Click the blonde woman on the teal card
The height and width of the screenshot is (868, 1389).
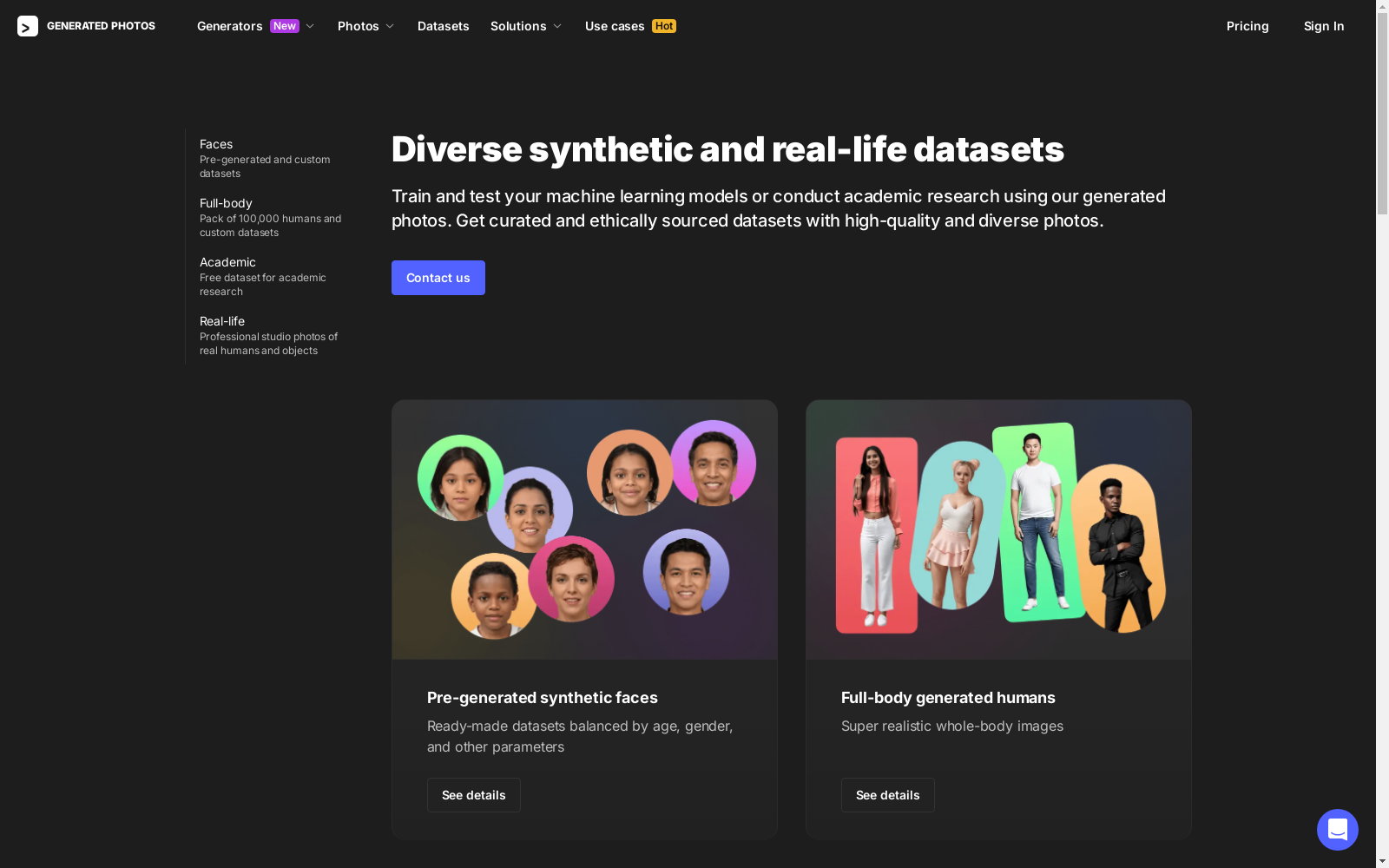[958, 525]
